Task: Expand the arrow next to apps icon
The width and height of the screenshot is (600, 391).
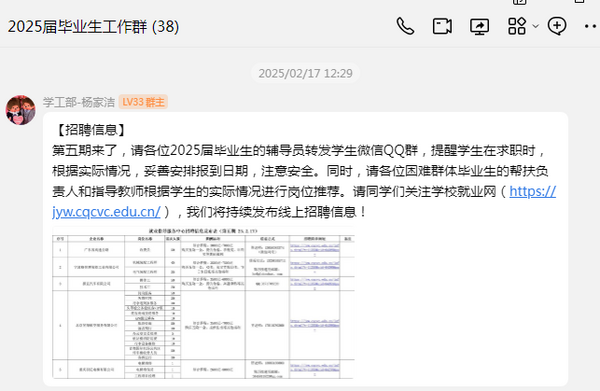Action: pos(536,26)
